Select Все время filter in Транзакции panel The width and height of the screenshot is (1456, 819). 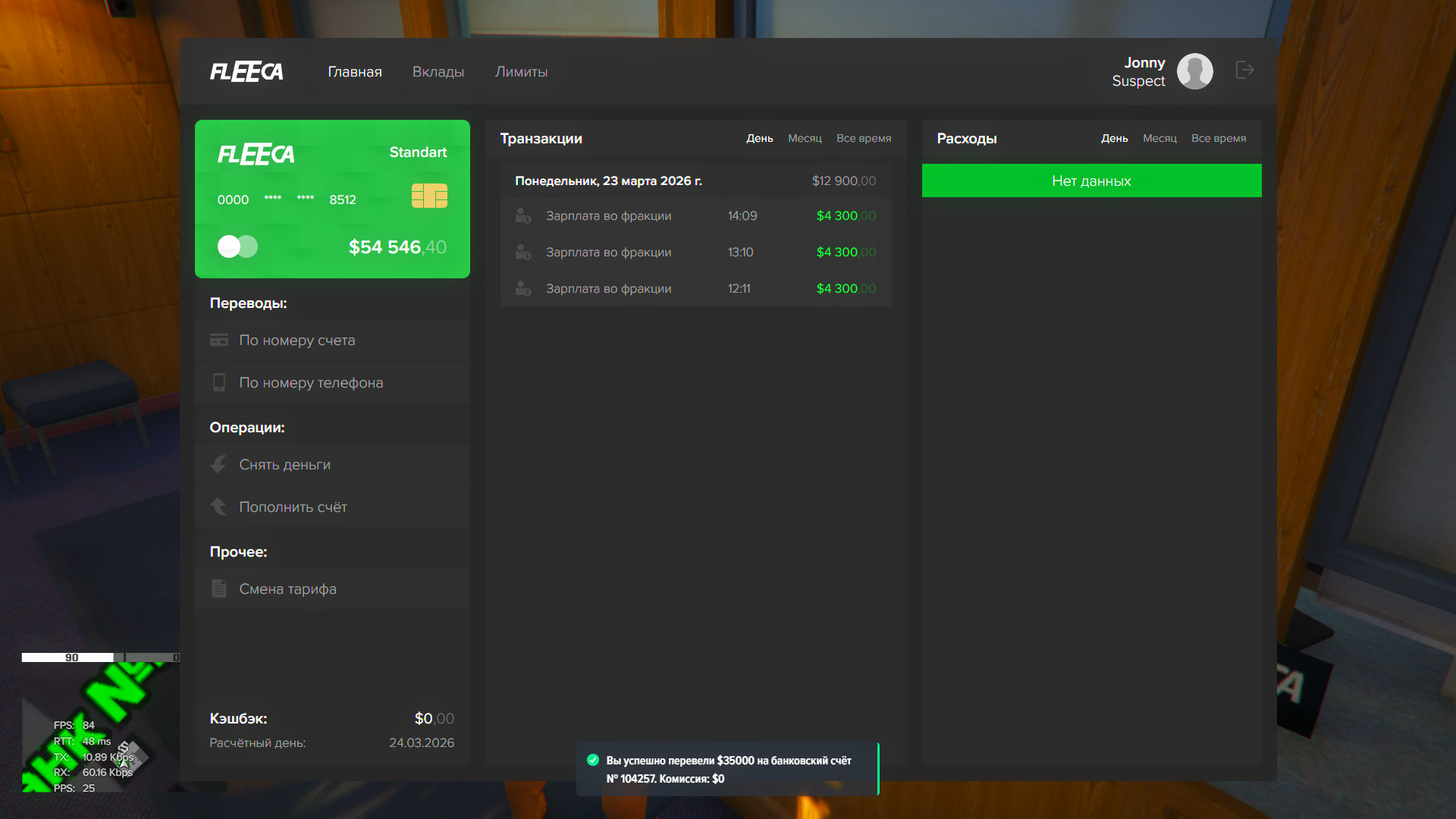(x=864, y=138)
